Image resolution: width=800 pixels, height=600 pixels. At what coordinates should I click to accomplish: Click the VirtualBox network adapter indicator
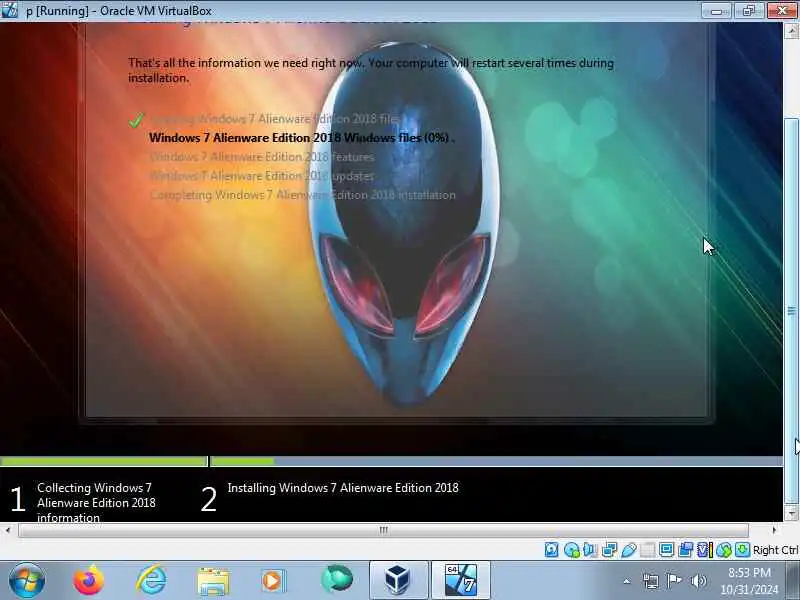(x=609, y=549)
